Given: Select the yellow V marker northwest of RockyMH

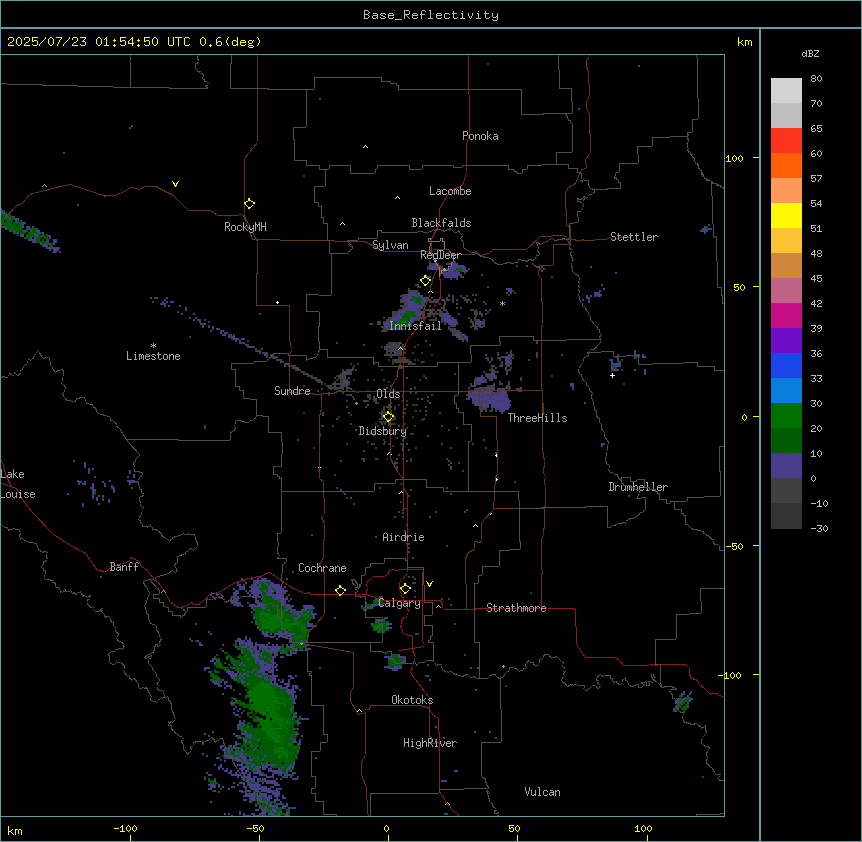Looking at the screenshot, I should point(175,184).
